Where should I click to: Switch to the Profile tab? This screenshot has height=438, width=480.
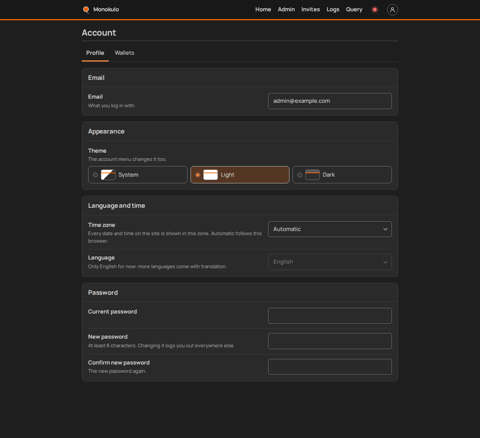click(95, 53)
